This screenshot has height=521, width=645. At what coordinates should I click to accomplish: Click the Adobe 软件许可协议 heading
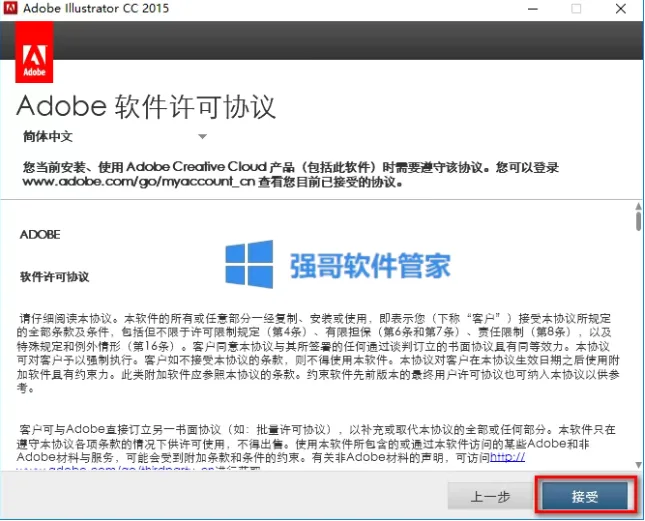pyautogui.click(x=146, y=107)
